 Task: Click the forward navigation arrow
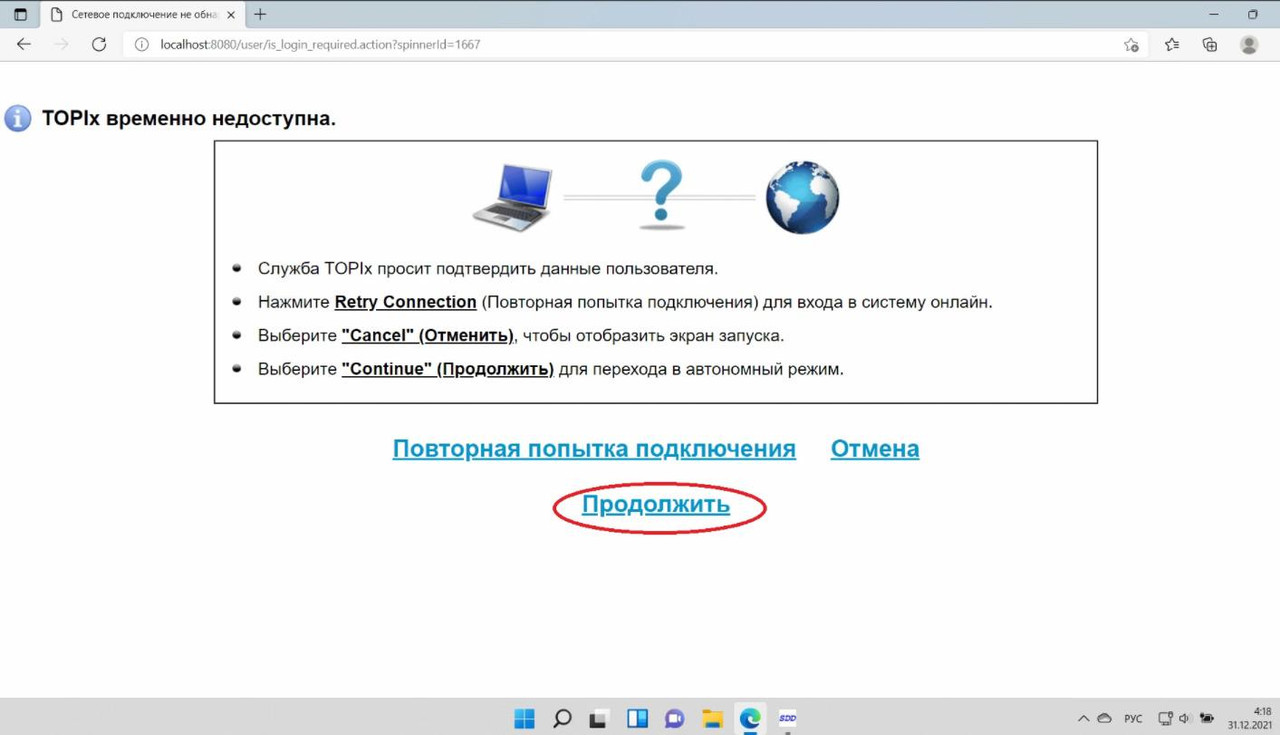tap(62, 44)
